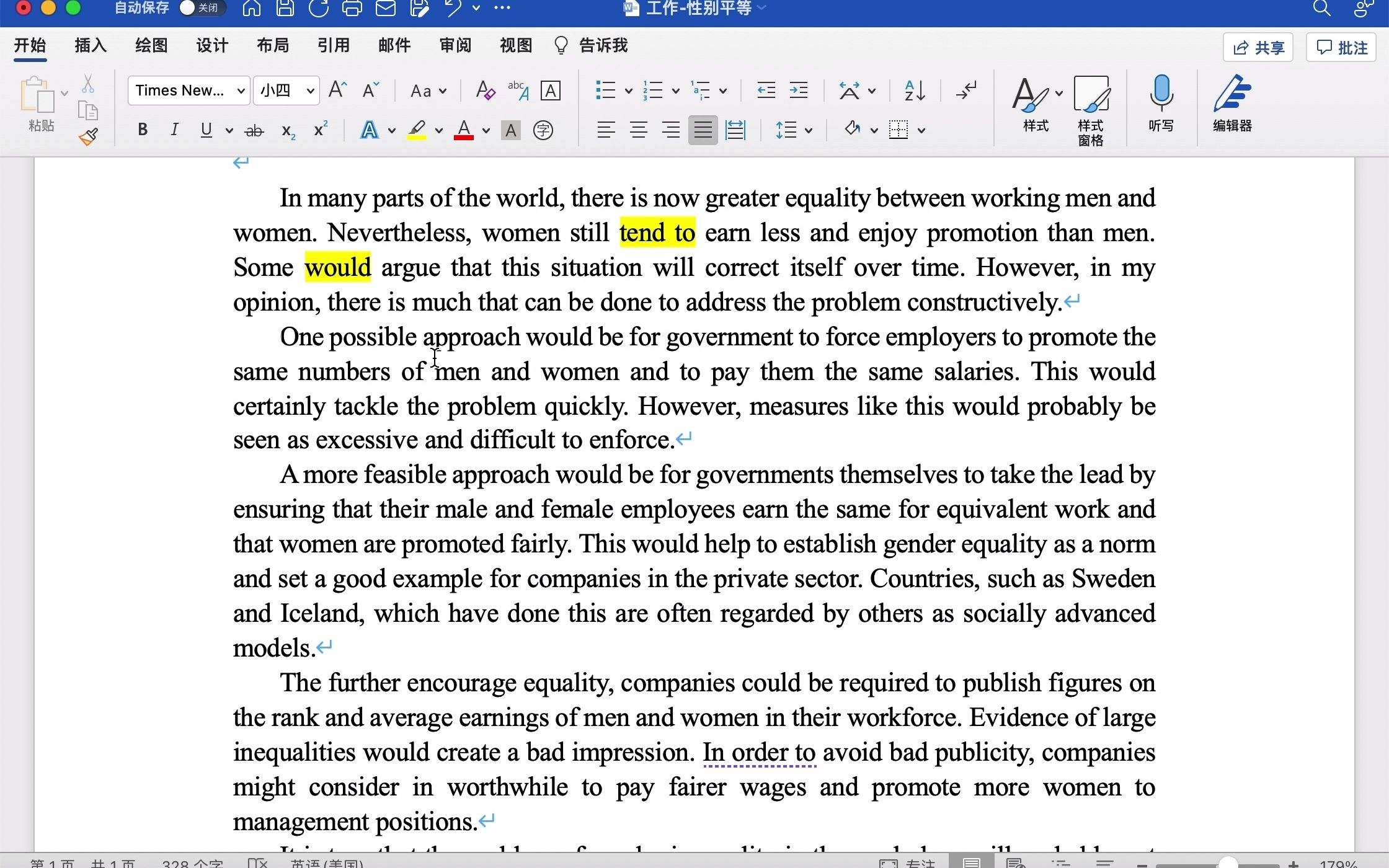Click the 听写 dictate microphone
Screen dimensions: 1389x868
click(1161, 104)
